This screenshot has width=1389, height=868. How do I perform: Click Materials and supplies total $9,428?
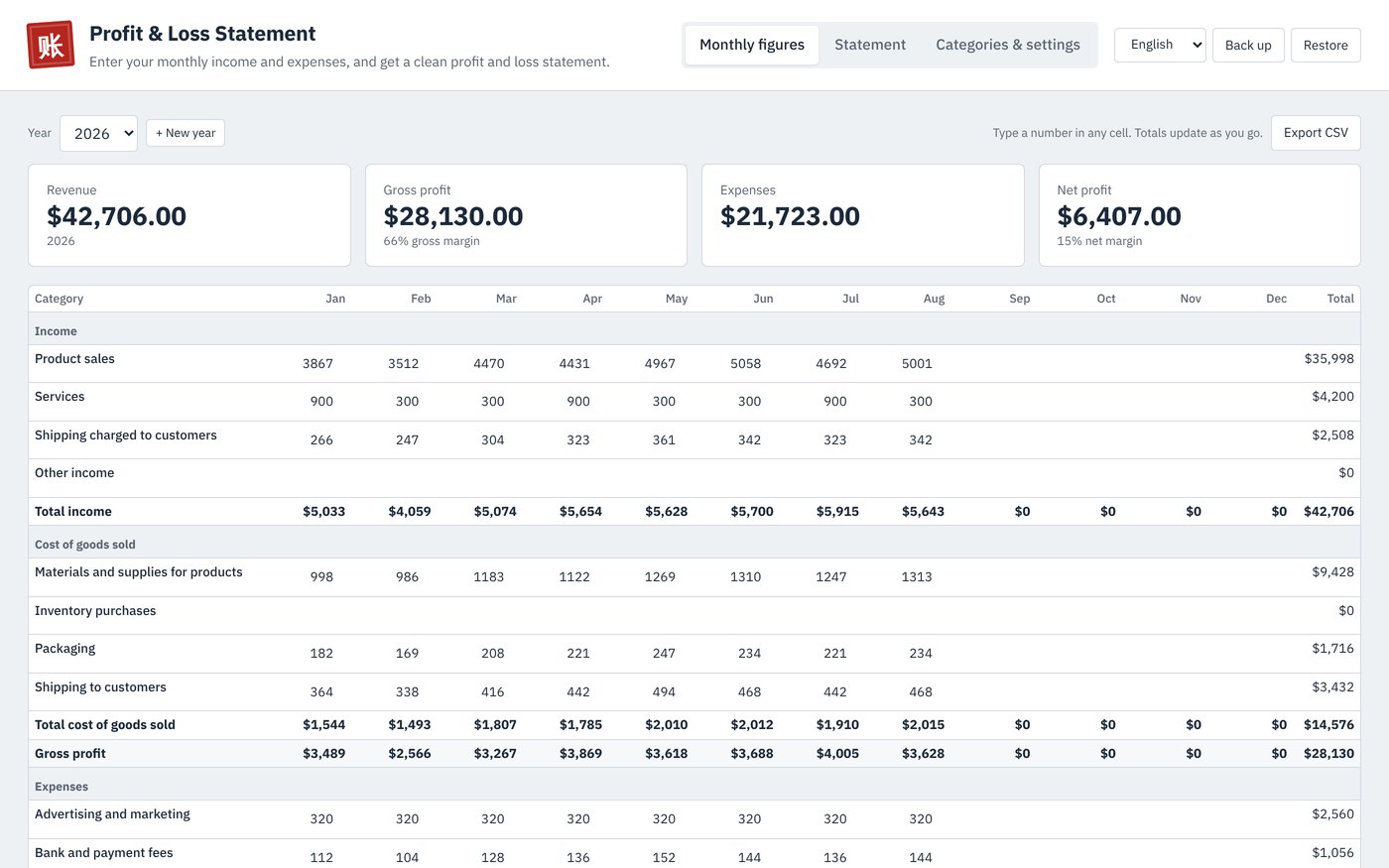tap(1332, 572)
